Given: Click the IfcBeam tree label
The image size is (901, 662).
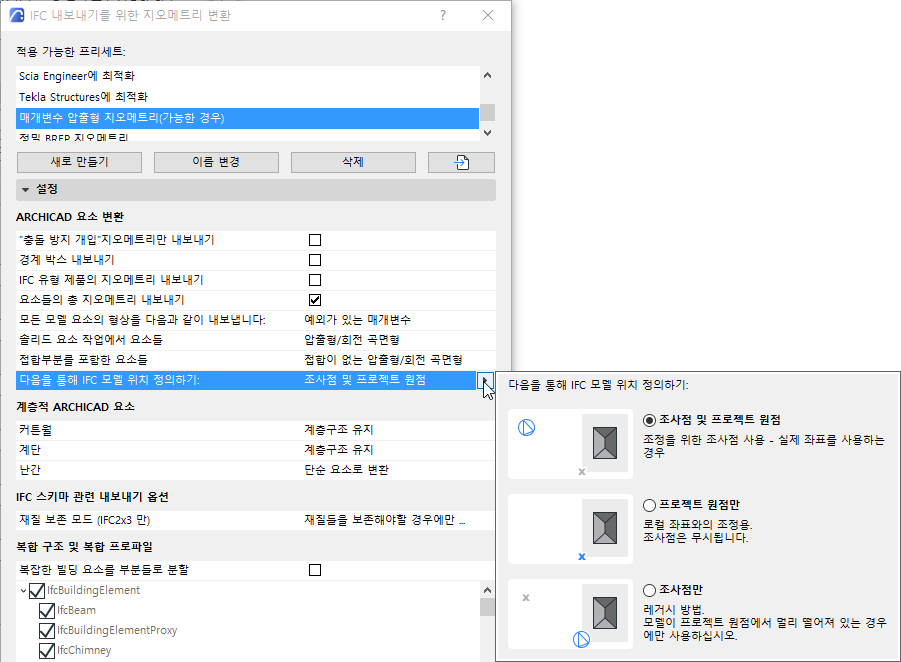Looking at the screenshot, I should [x=76, y=611].
